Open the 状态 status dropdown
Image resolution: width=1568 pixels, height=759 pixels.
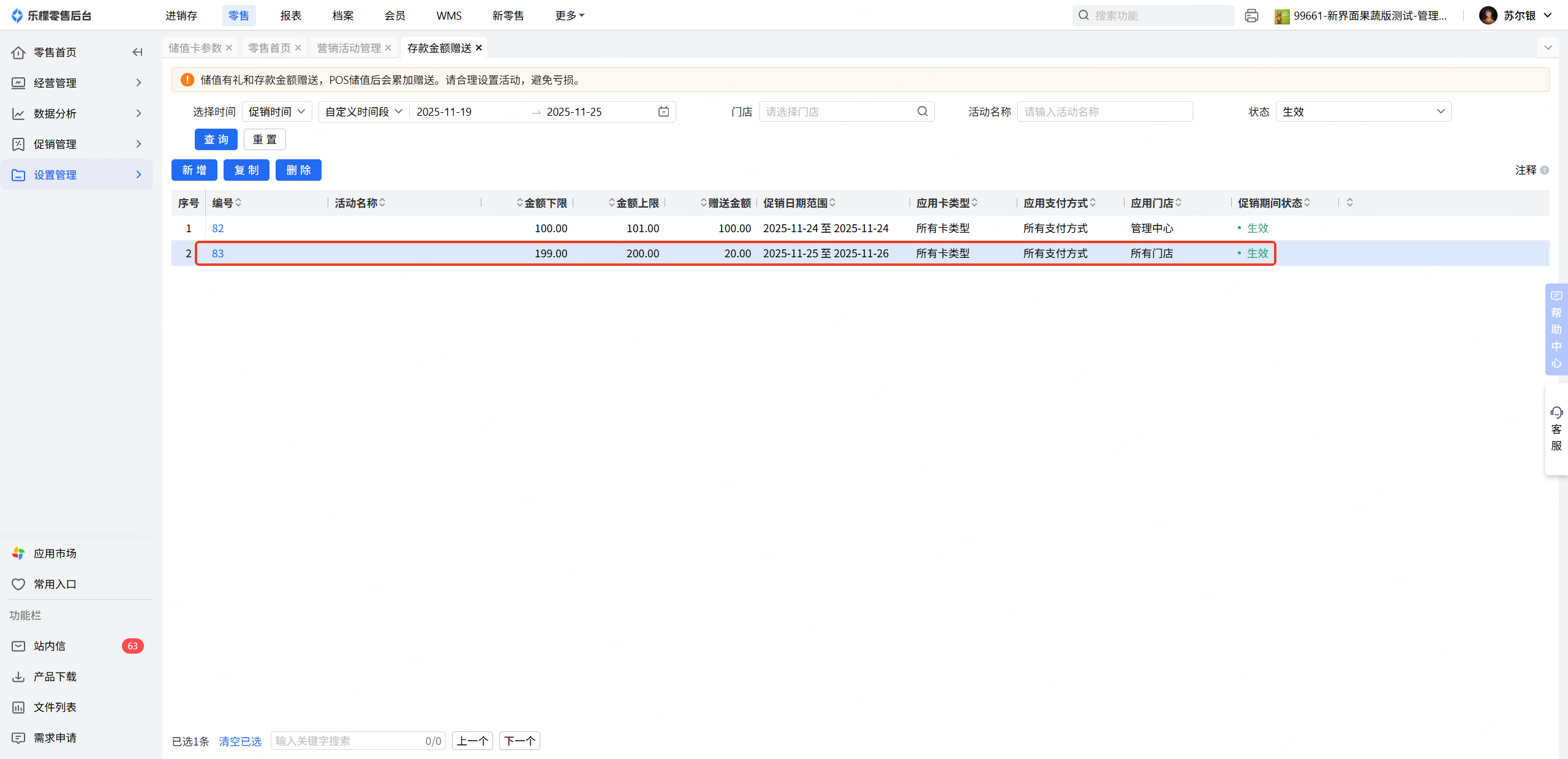coord(1363,111)
